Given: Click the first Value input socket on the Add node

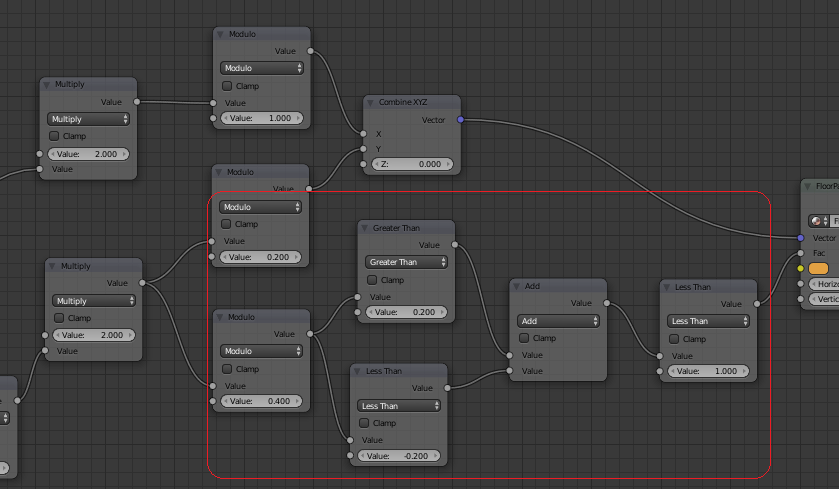Looking at the screenshot, I should [509, 355].
